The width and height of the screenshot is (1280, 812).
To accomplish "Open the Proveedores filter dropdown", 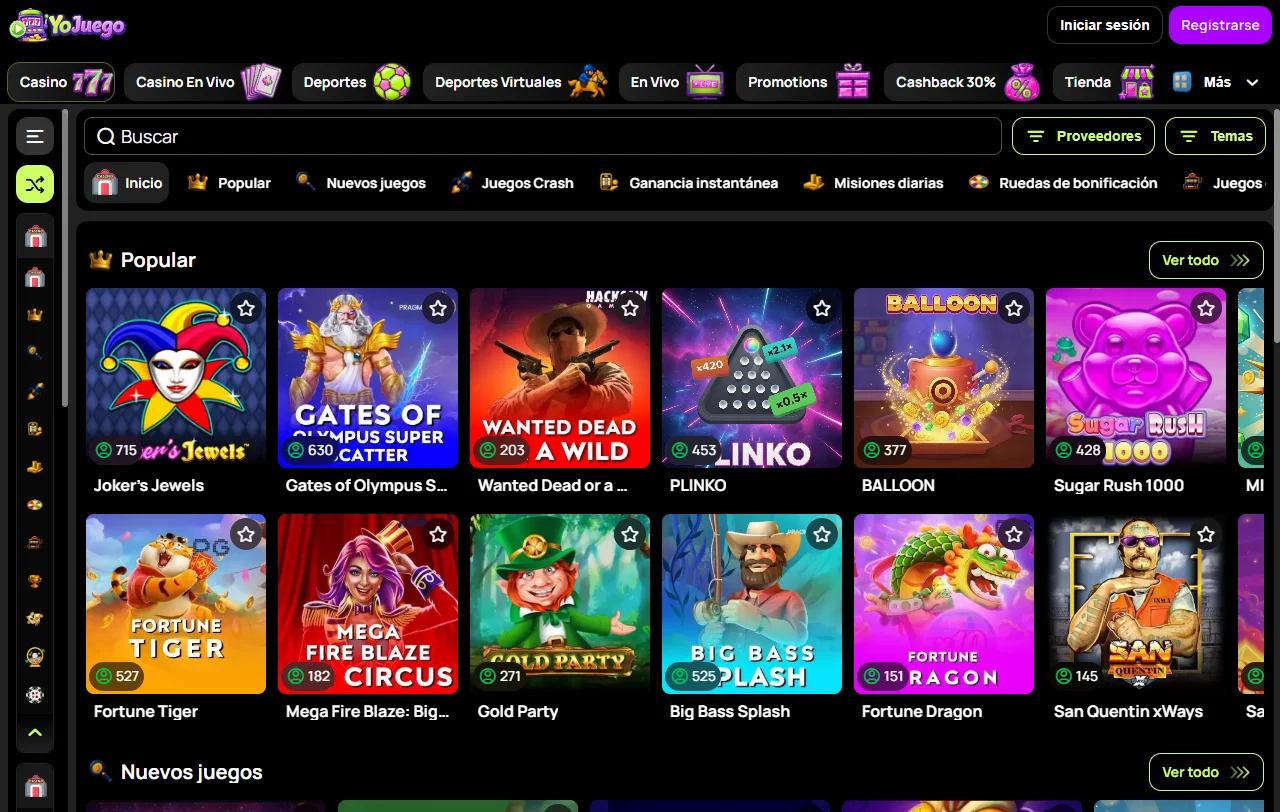I will tap(1083, 136).
